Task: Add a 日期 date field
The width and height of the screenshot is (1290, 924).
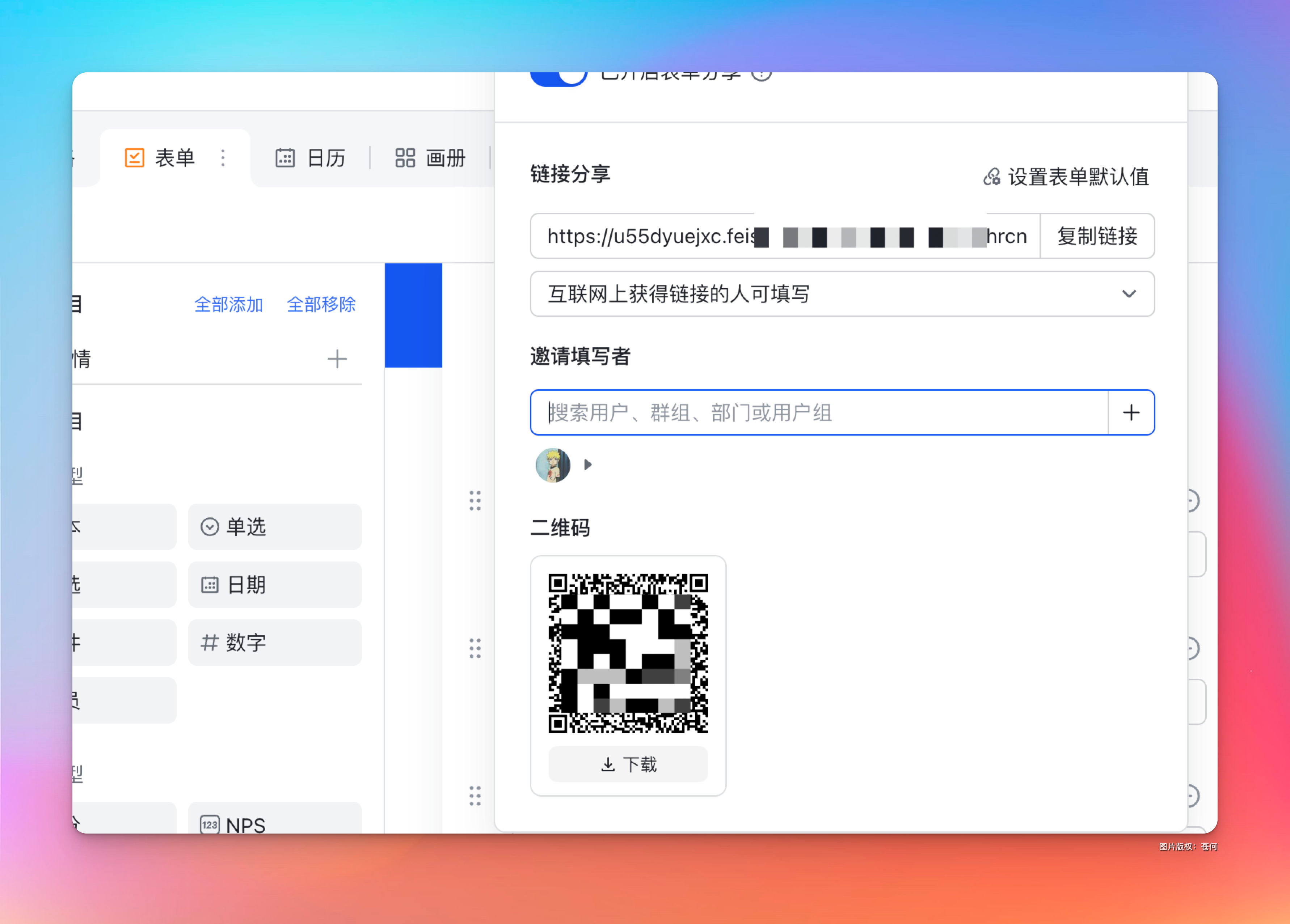Action: pyautogui.click(x=275, y=585)
